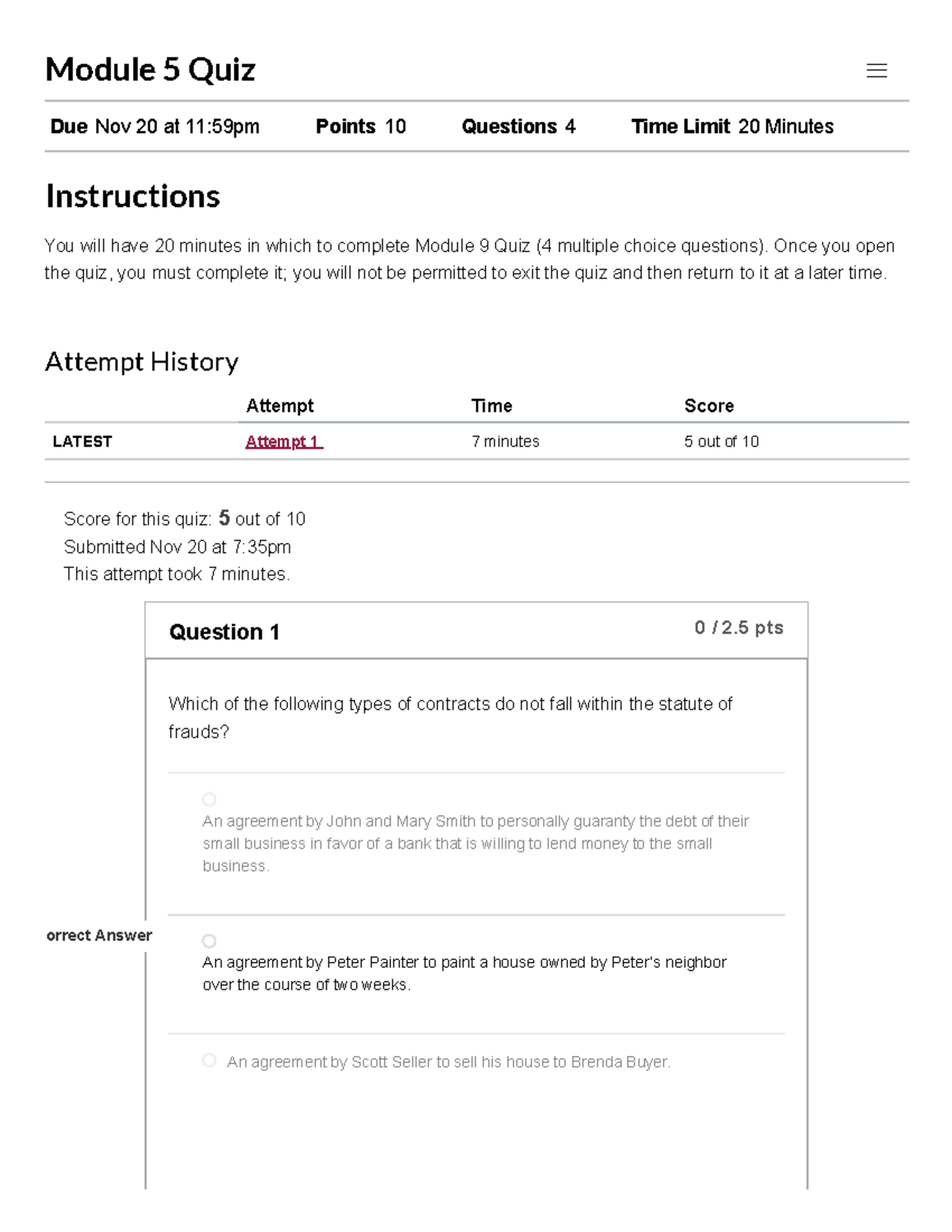Click the Time Limit 20 Minutes label

732,126
